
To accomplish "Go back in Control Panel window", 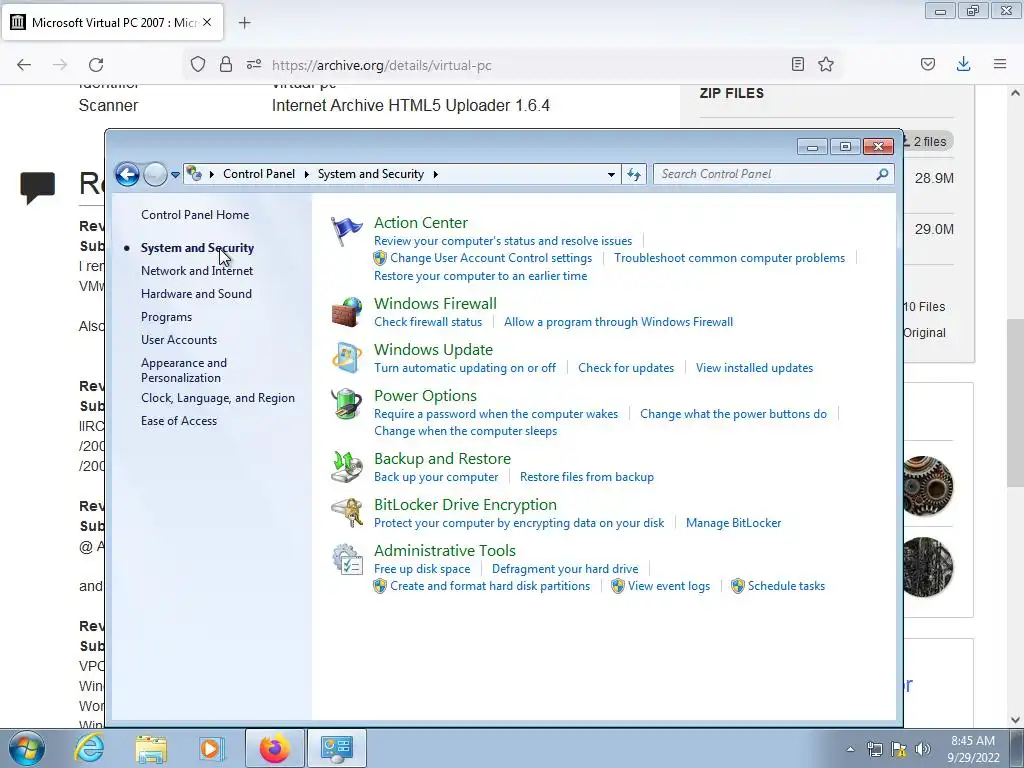I will pyautogui.click(x=127, y=174).
